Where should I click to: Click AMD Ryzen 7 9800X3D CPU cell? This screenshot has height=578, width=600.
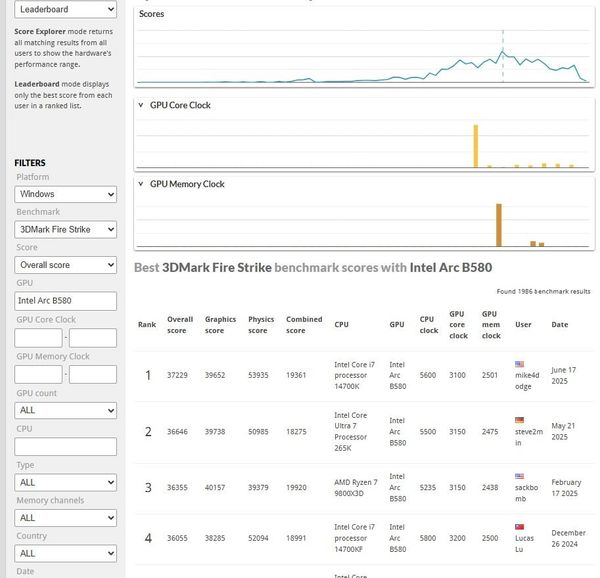click(x=355, y=487)
